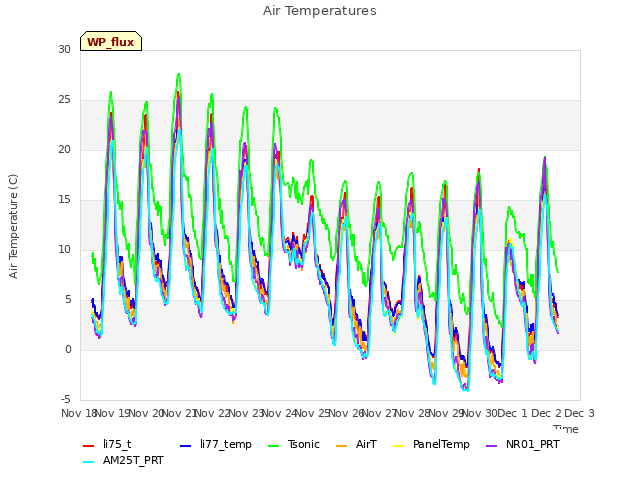Click the WP_flux annotation label

point(111,41)
